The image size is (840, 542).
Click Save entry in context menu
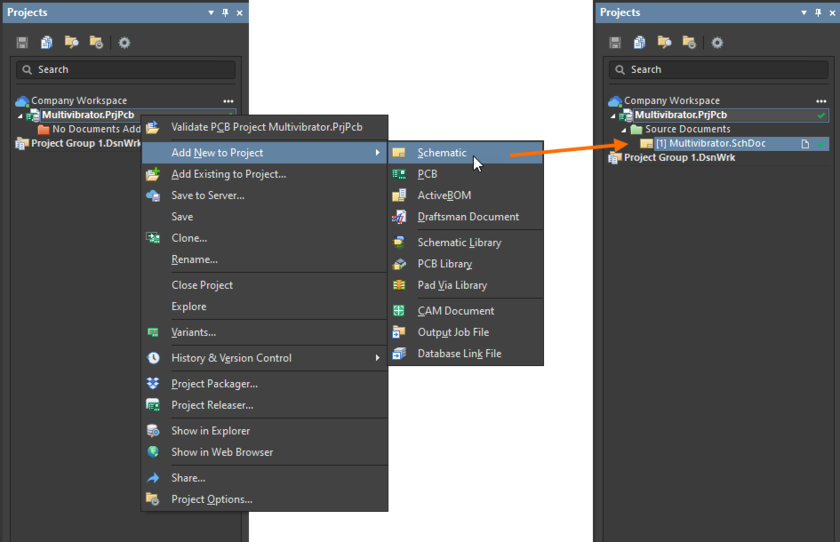[x=265, y=217]
